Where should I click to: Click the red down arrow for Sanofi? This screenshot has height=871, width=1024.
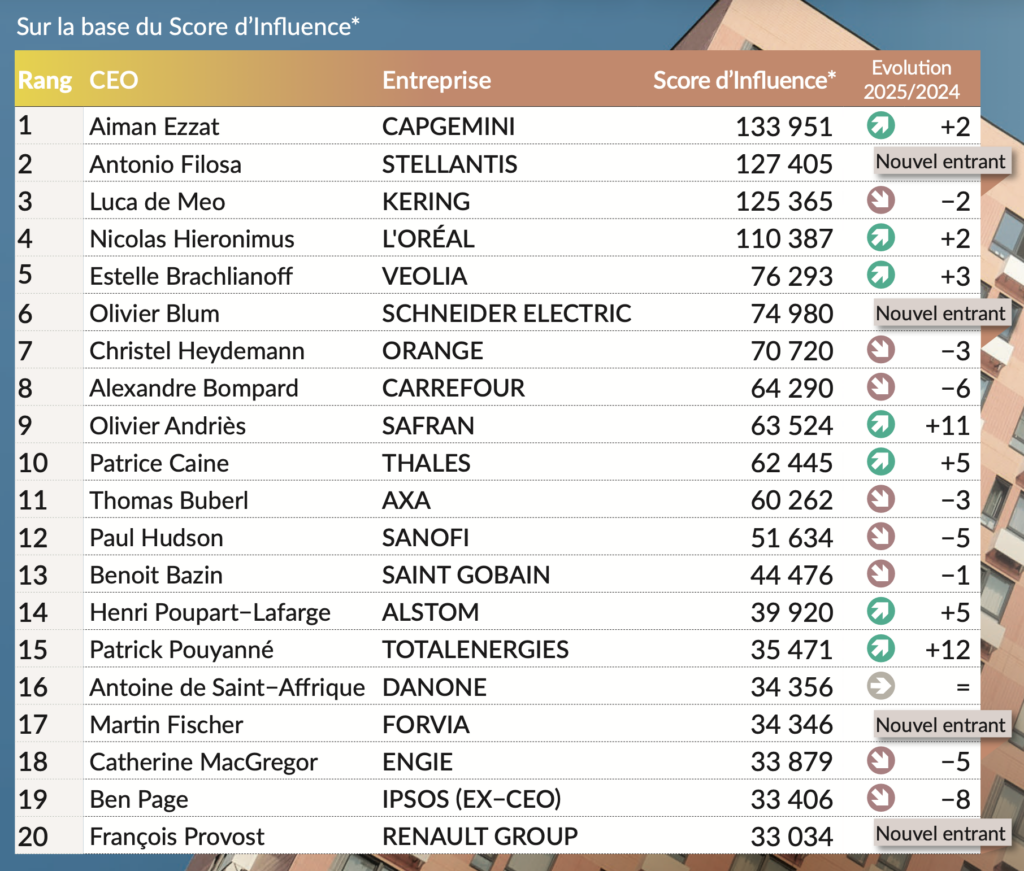[880, 537]
